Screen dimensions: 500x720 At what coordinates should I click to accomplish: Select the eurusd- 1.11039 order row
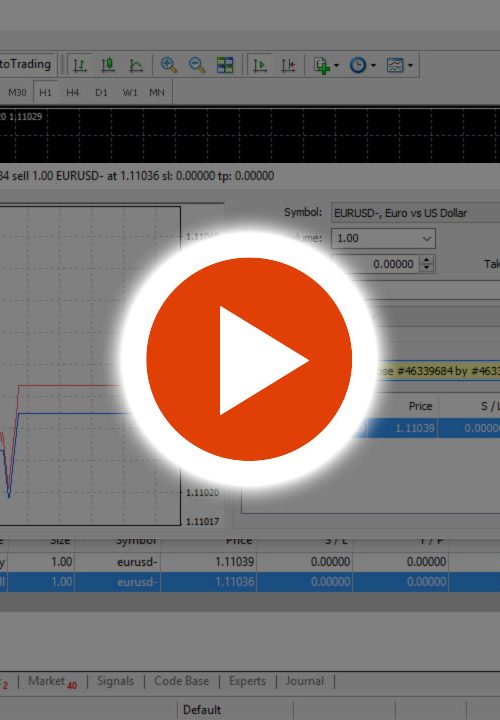(250, 562)
